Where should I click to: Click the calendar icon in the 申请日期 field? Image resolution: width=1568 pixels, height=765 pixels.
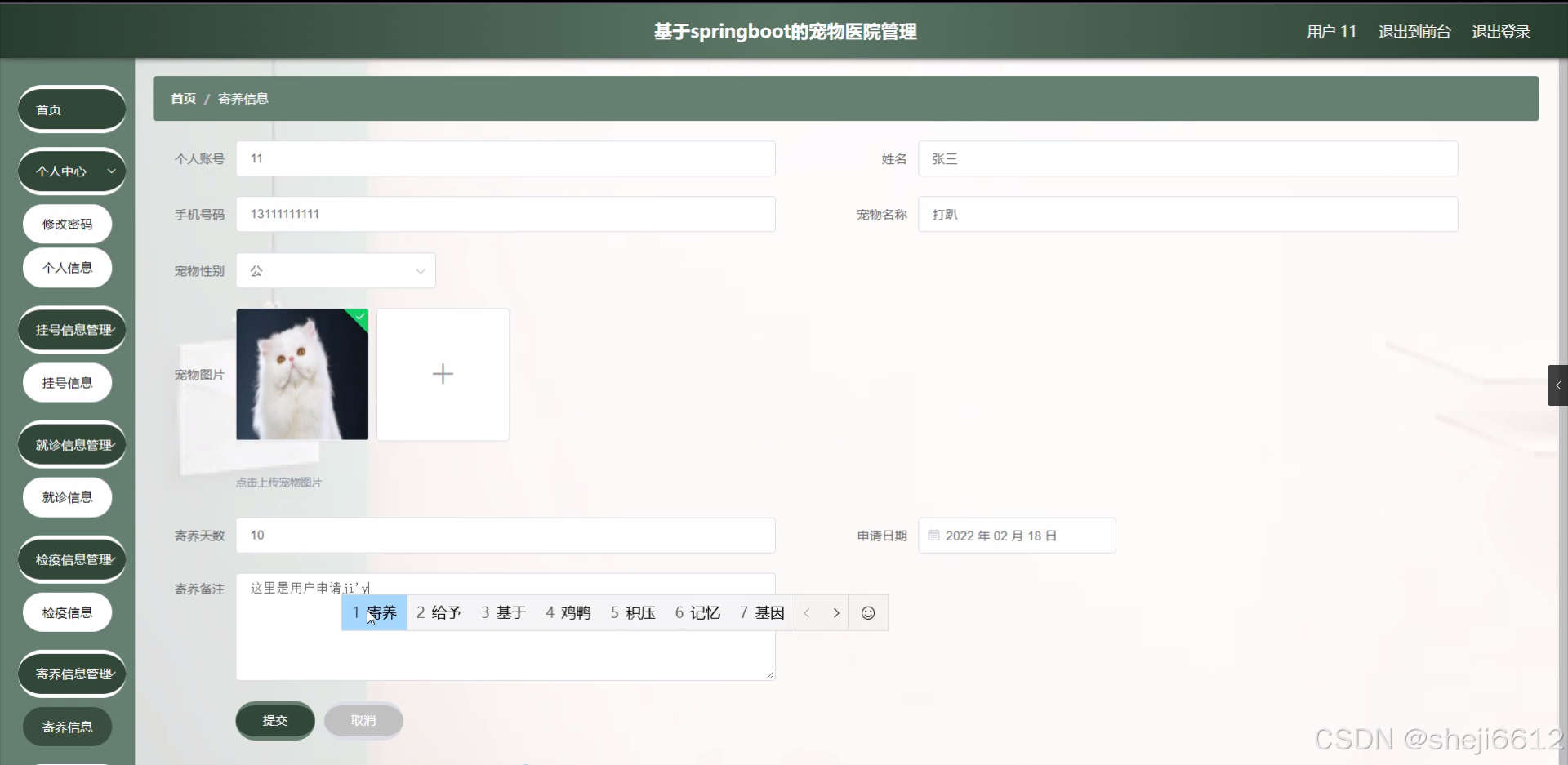point(933,535)
